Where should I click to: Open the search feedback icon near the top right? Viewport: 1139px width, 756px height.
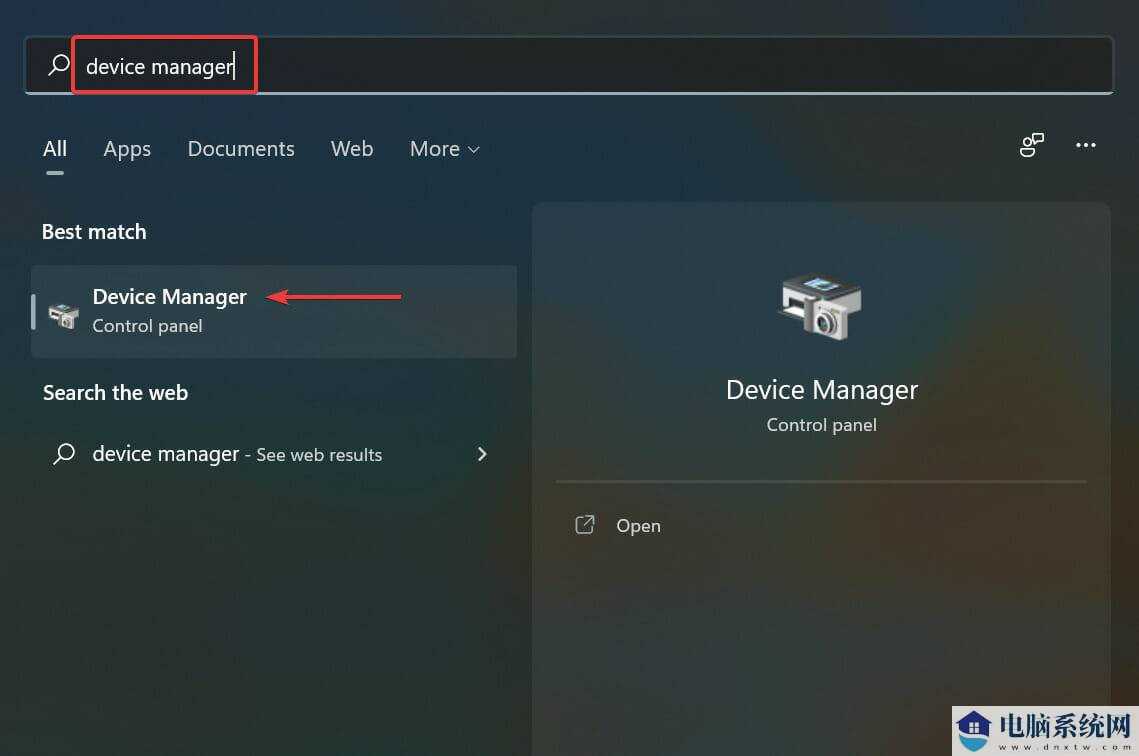(1031, 146)
